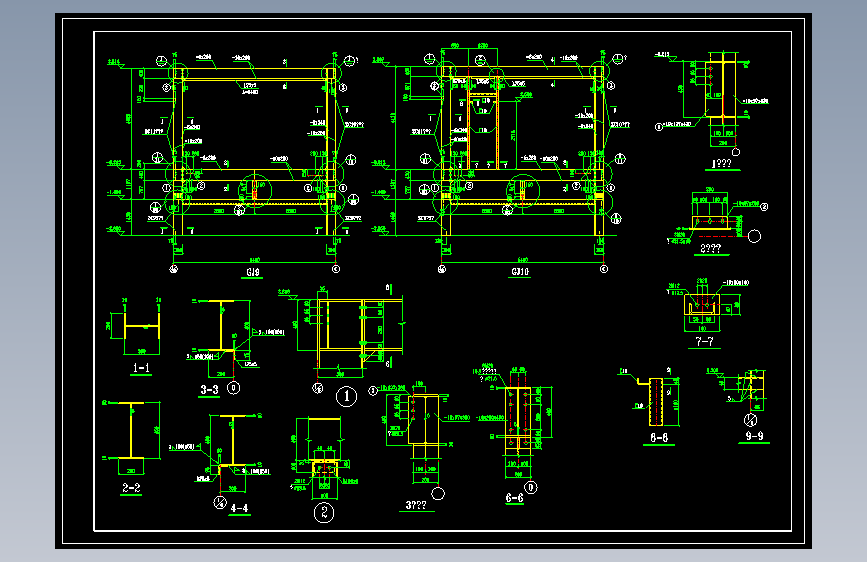This screenshot has height=562, width=867.
Task: Select the 2-2 section label
Action: coord(131,488)
